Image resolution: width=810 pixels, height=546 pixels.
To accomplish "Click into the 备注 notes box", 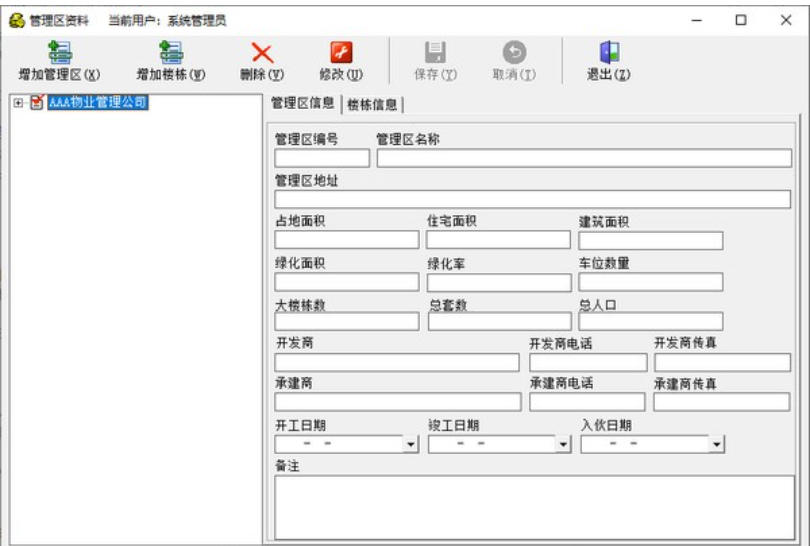I will click(532, 507).
